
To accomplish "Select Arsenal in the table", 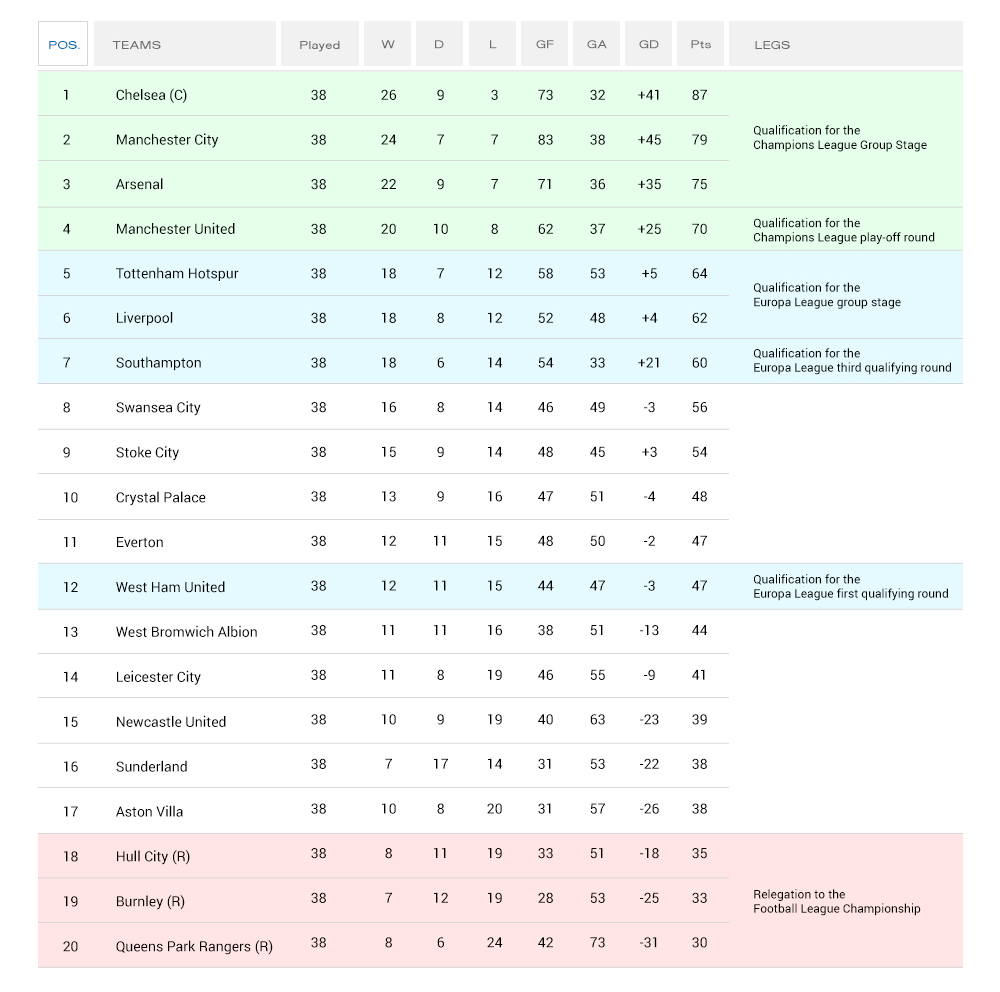I will click(139, 184).
